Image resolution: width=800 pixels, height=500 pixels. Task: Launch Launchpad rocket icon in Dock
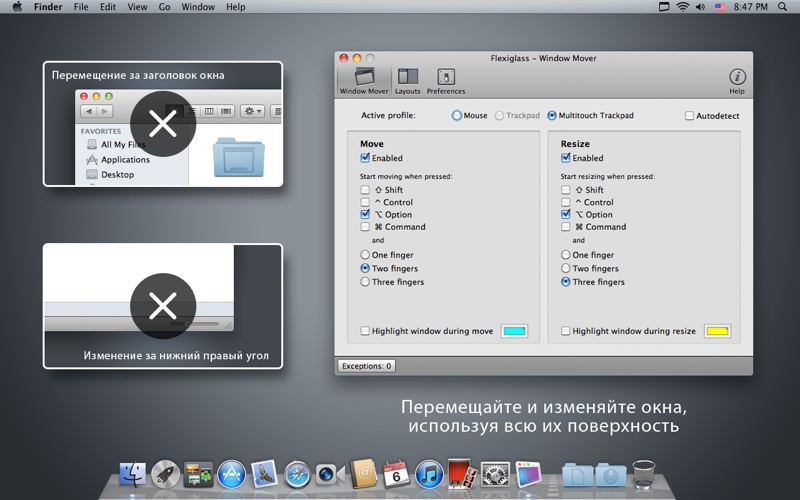pos(166,474)
